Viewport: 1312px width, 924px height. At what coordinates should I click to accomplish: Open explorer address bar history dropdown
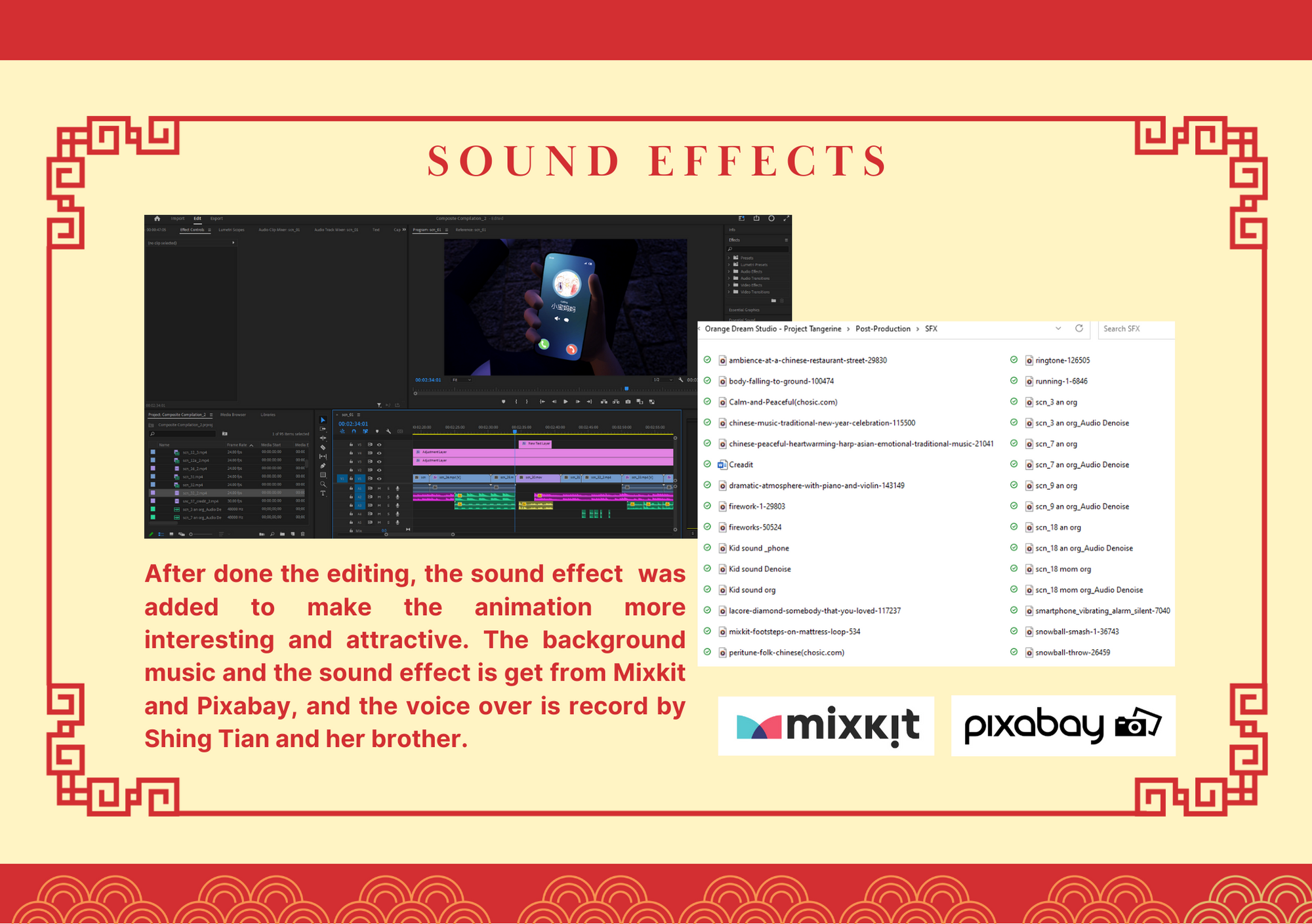pyautogui.click(x=1058, y=328)
